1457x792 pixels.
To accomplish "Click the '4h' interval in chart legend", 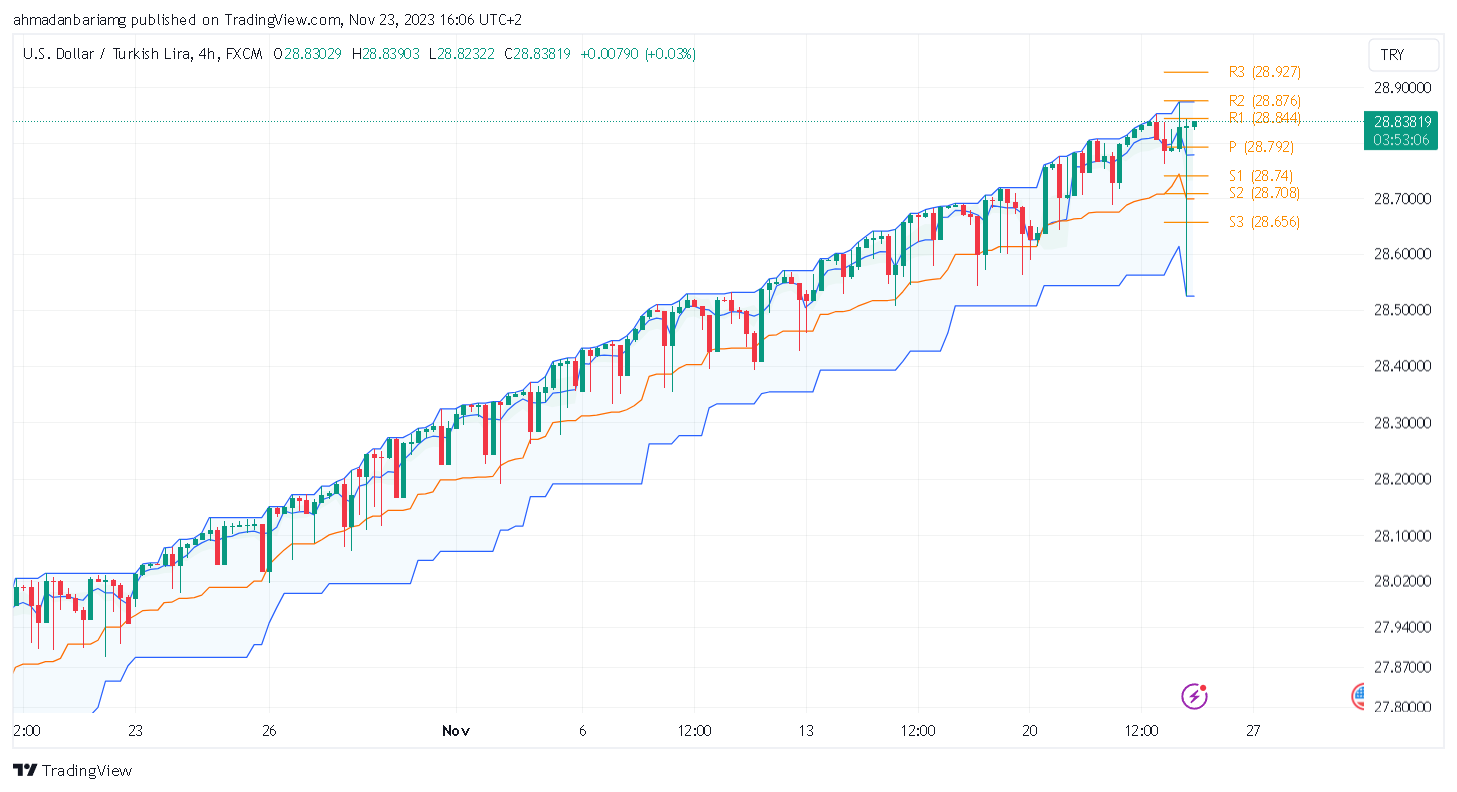I will click(x=208, y=54).
